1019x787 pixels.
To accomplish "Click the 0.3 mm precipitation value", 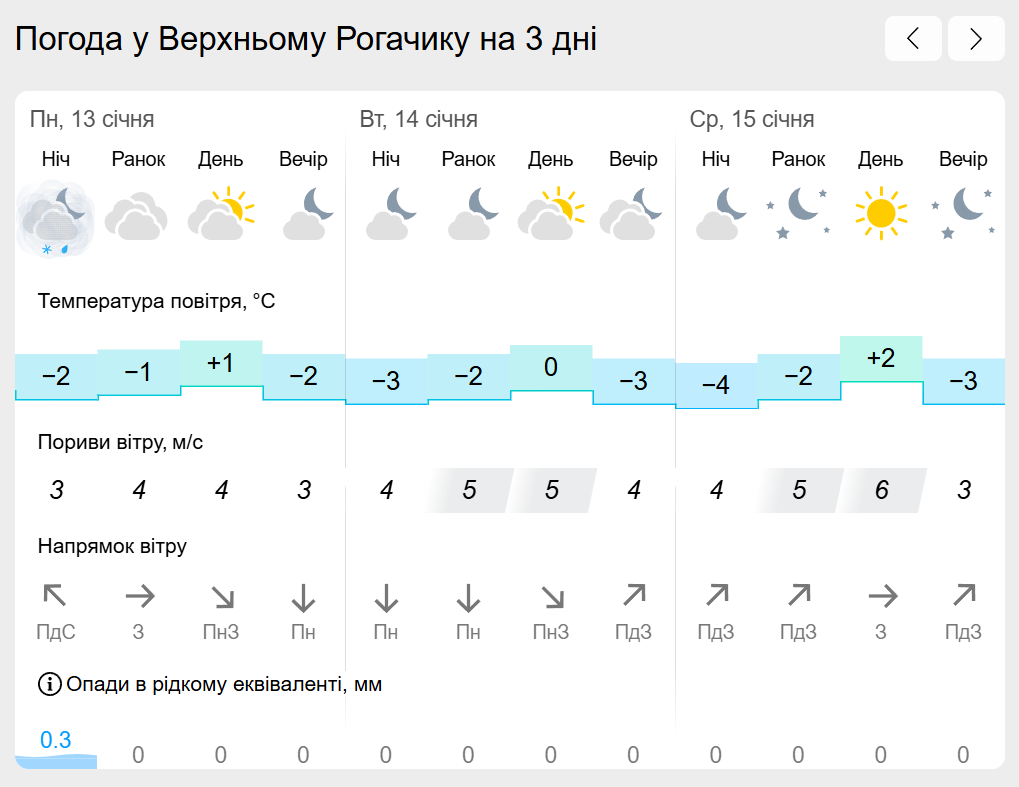I will [56, 740].
